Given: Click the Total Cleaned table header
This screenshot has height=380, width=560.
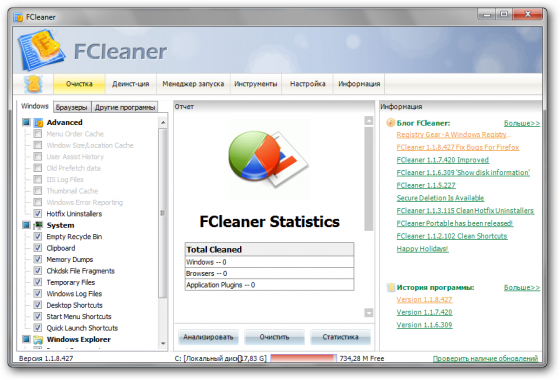Looking at the screenshot, I should tap(269, 250).
